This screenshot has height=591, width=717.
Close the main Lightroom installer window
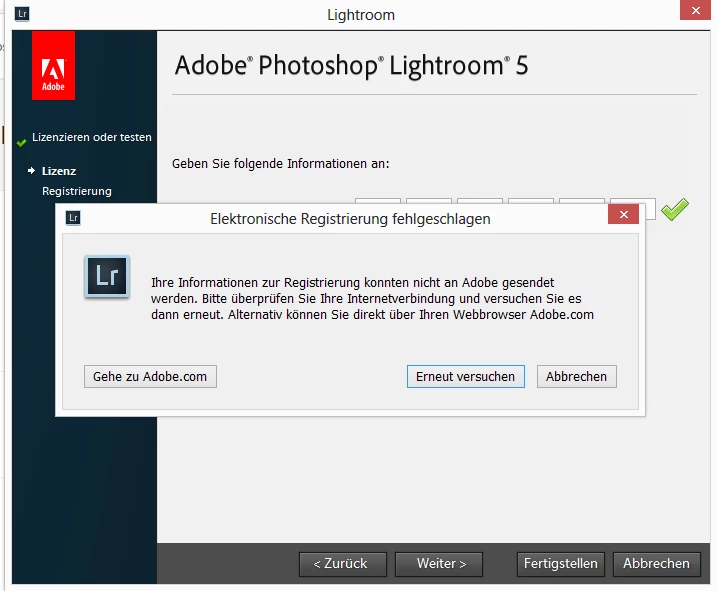tap(696, 10)
